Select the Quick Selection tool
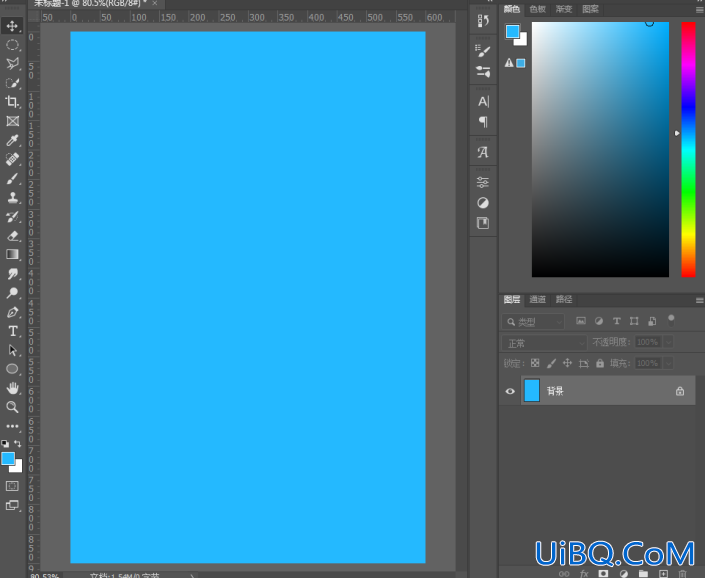This screenshot has width=705, height=578. 12,83
